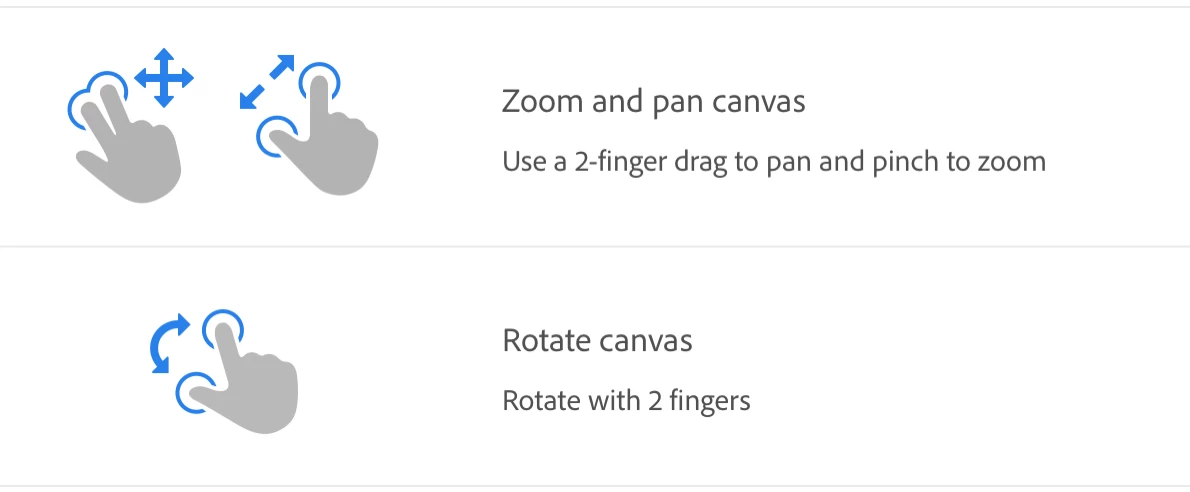
Task: Click the four-way move arrows icon
Action: point(164,77)
